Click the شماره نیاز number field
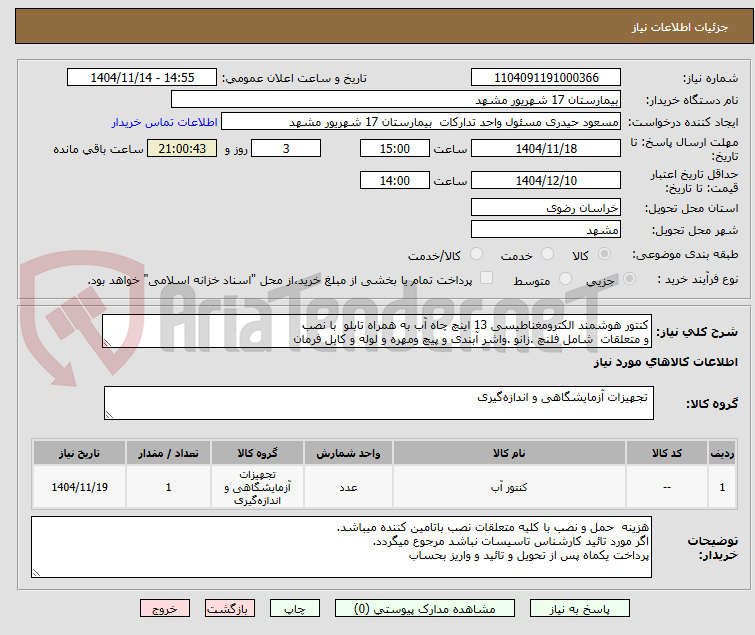 [546, 78]
